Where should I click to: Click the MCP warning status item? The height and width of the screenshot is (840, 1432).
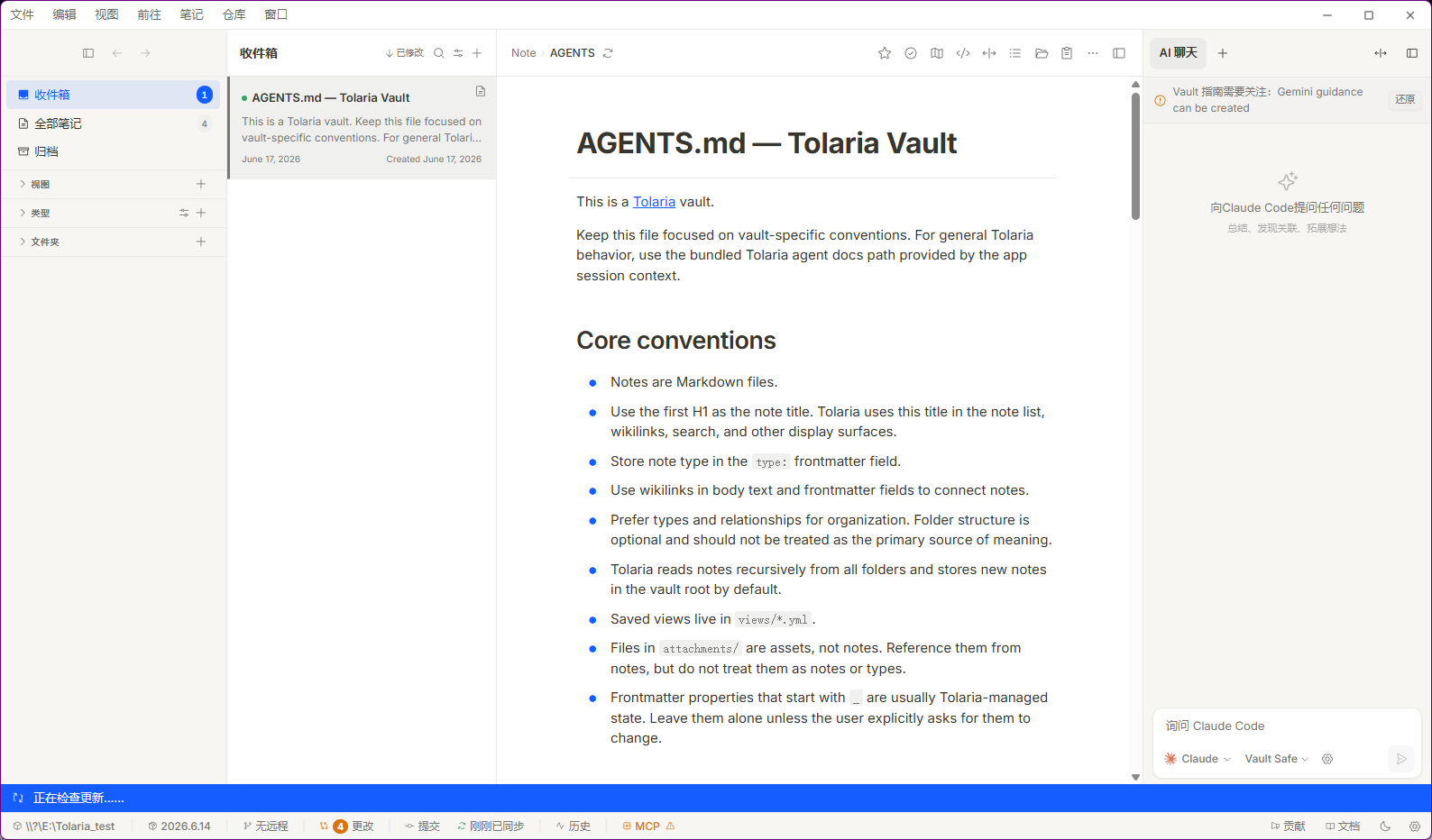point(648,826)
